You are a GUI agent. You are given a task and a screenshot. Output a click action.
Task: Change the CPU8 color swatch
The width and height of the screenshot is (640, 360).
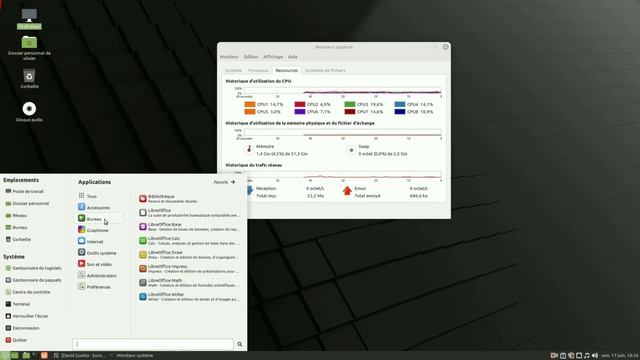400,111
